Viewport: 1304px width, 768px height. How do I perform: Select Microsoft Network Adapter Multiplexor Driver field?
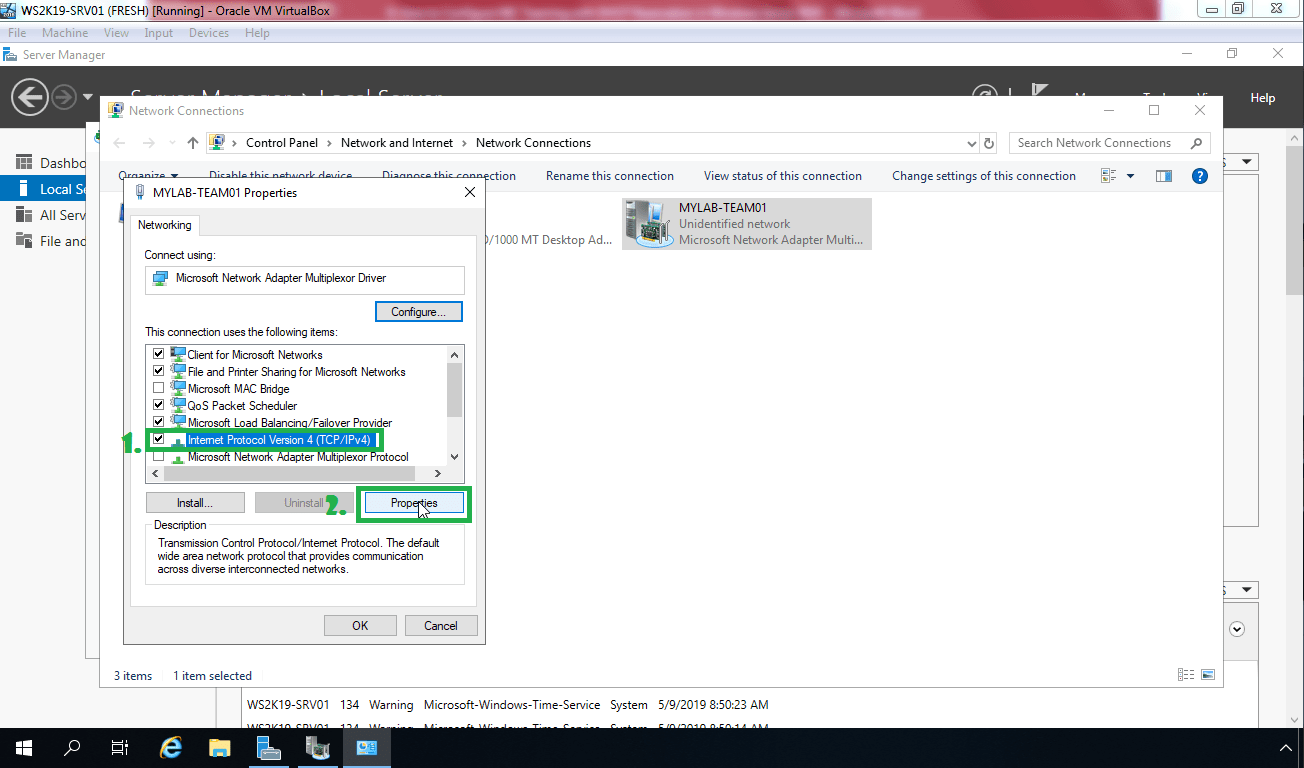point(305,279)
